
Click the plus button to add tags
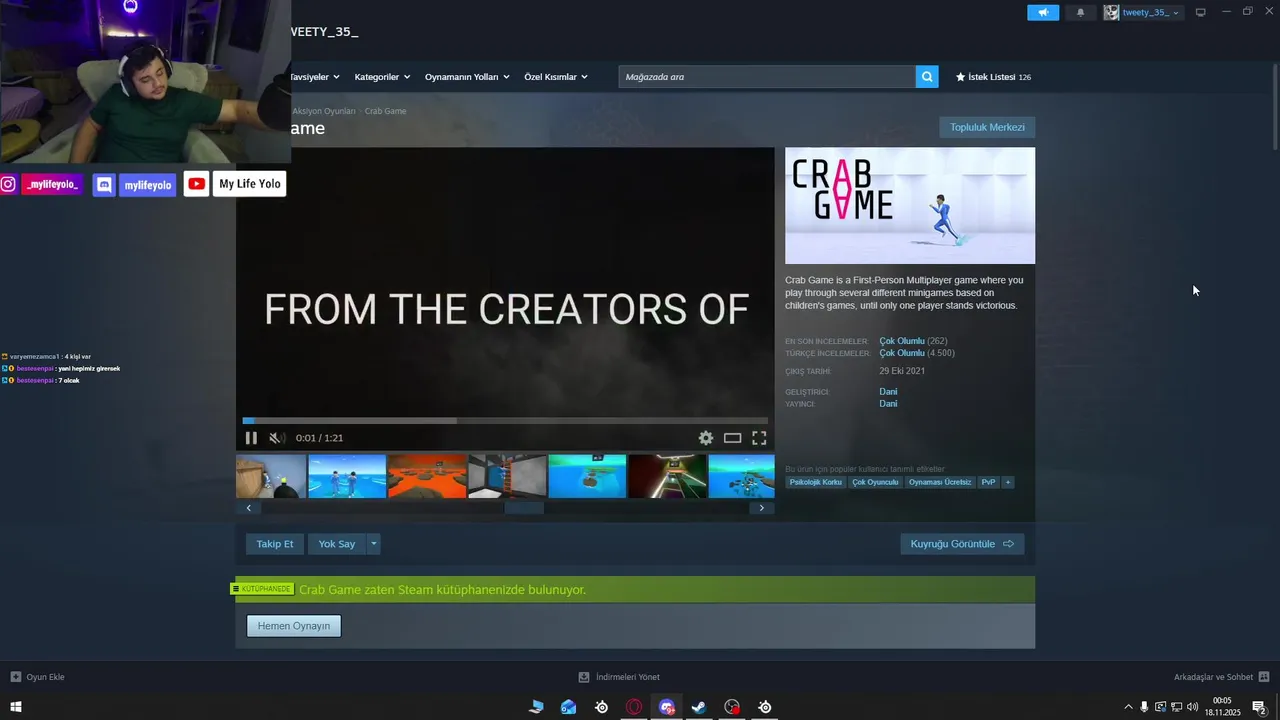tap(1008, 482)
